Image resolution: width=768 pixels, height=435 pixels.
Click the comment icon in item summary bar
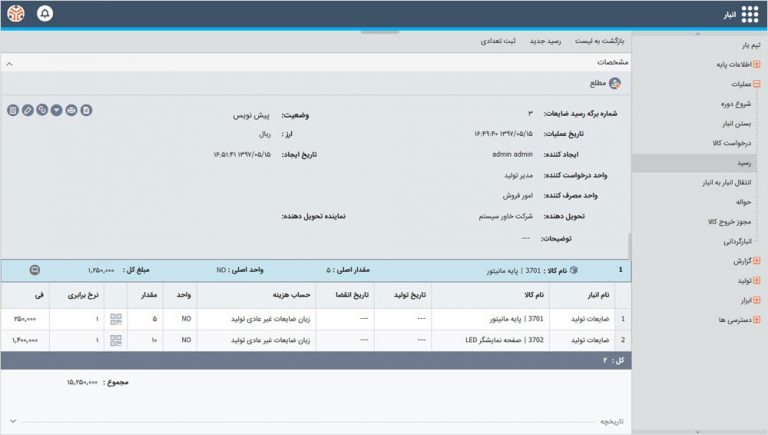(36, 270)
